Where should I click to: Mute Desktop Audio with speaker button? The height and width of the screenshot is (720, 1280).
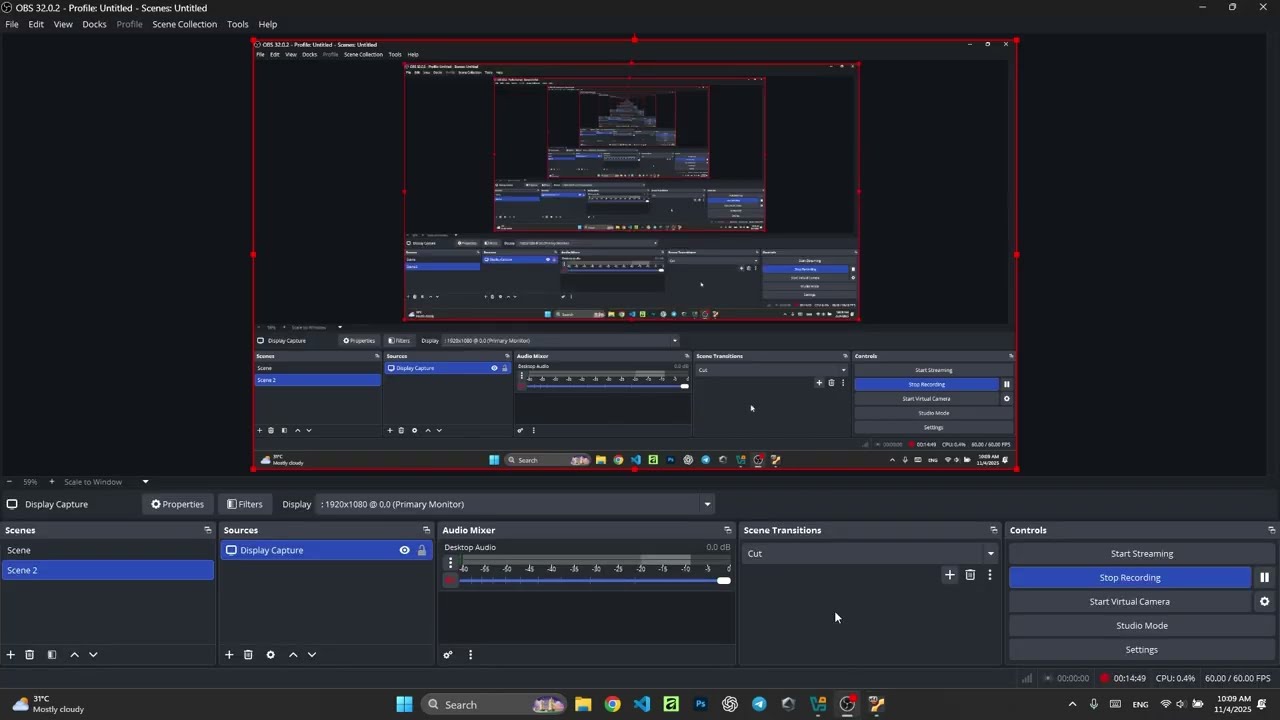click(x=450, y=580)
